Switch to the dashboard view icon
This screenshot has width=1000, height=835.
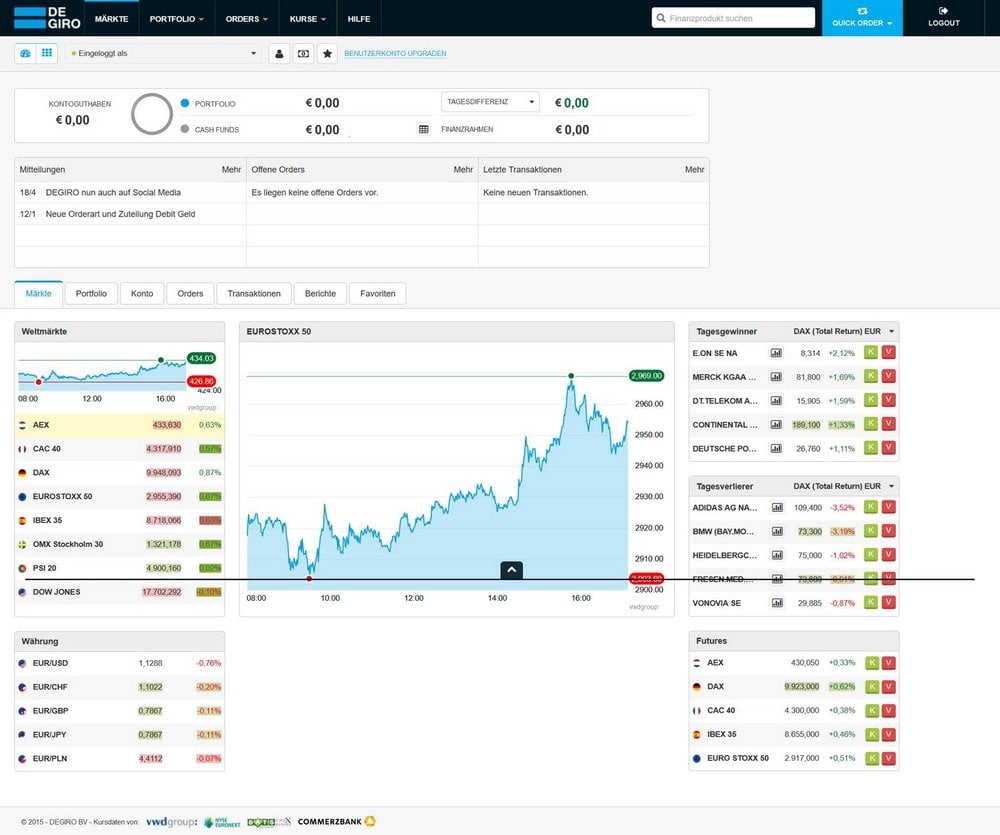(x=26, y=54)
